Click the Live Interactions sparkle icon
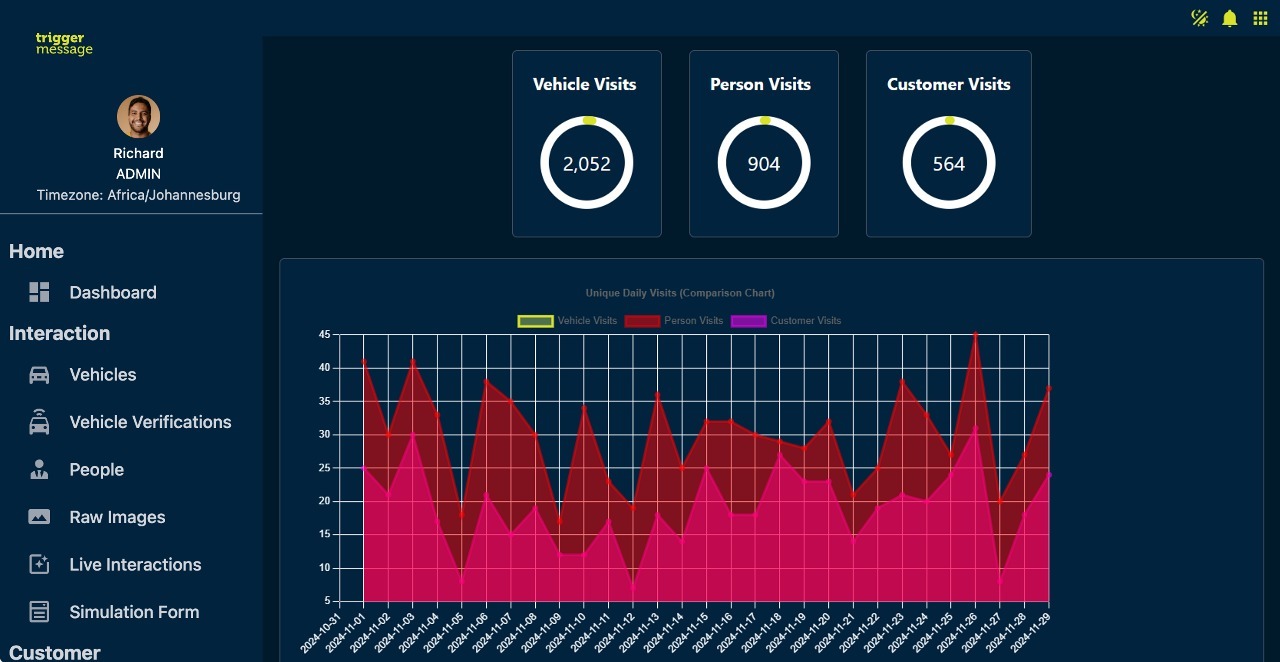 pyautogui.click(x=39, y=565)
